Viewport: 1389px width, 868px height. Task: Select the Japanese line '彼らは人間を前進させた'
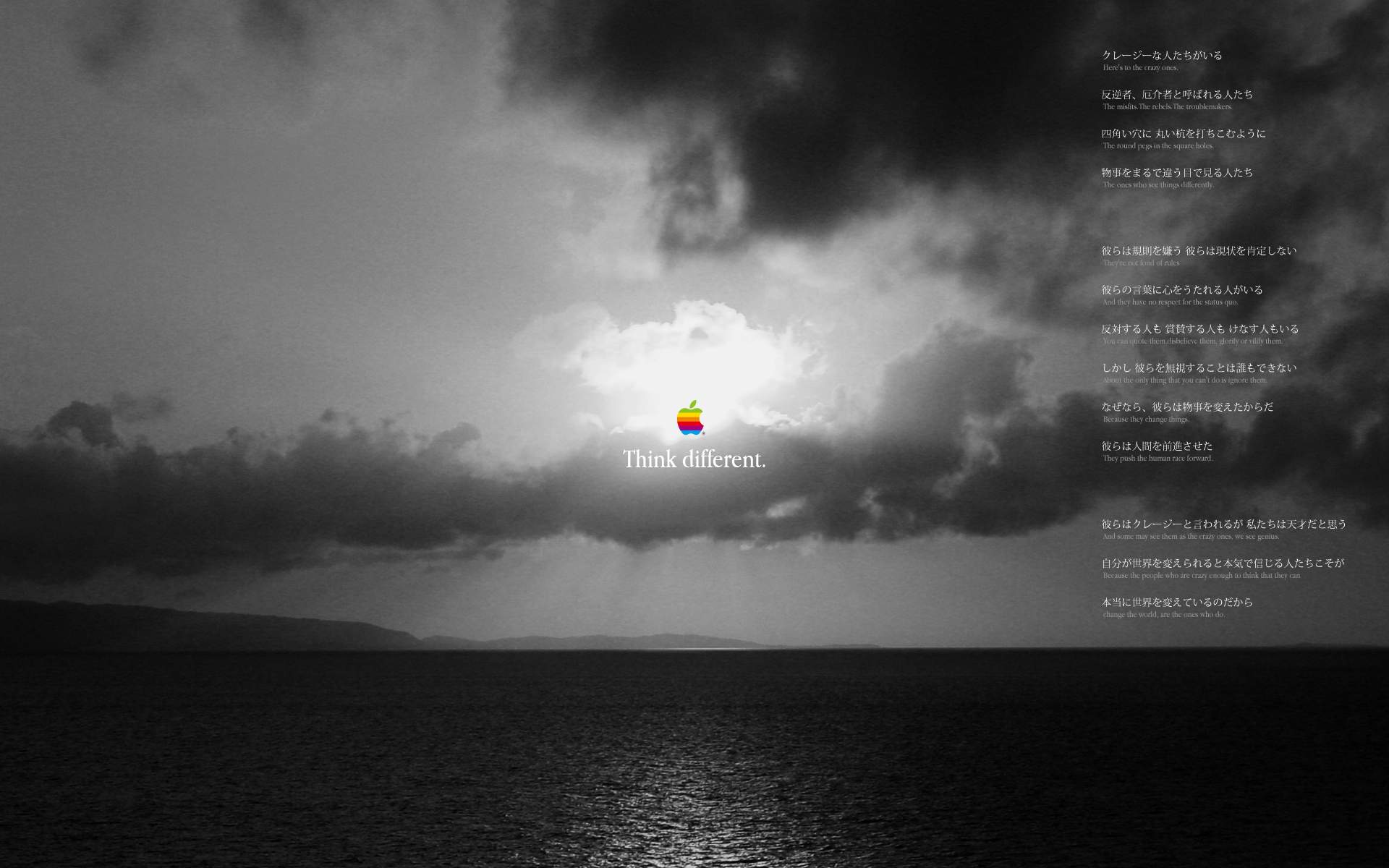point(1157,446)
